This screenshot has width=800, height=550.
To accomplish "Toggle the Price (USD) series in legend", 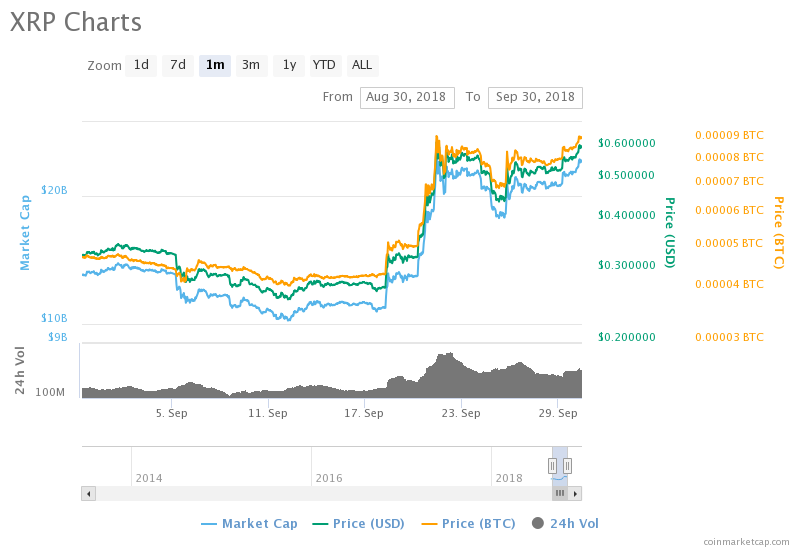I will [x=359, y=523].
